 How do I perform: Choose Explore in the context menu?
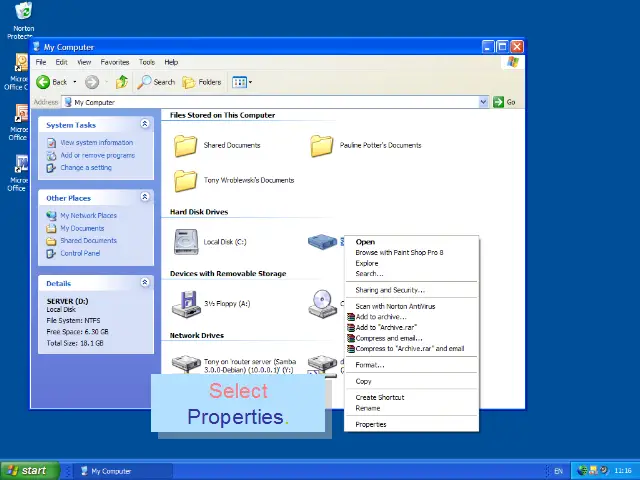pos(411,263)
